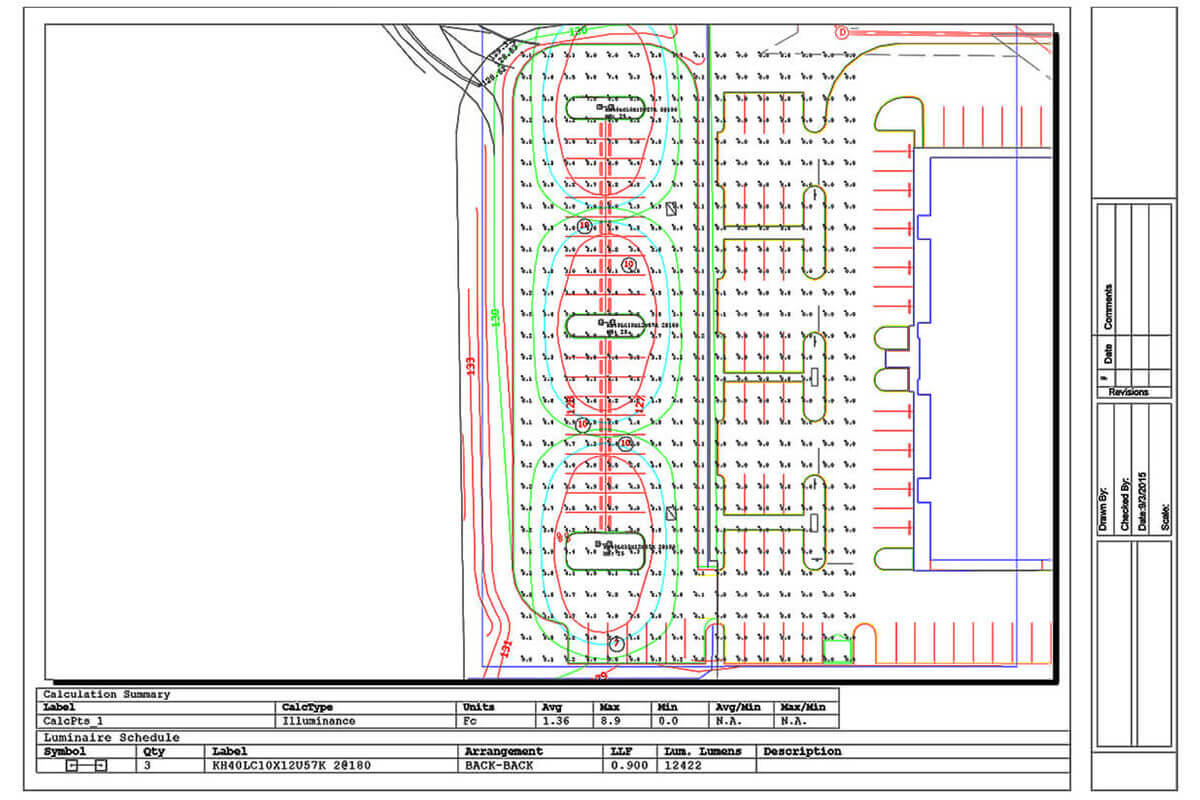Click the LLF value 0.900

(628, 766)
